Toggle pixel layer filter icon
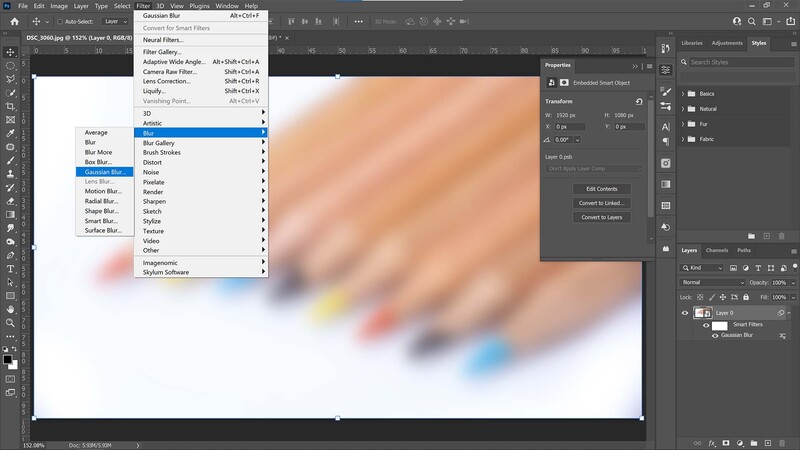Viewport: 800px width, 450px height. click(733, 268)
